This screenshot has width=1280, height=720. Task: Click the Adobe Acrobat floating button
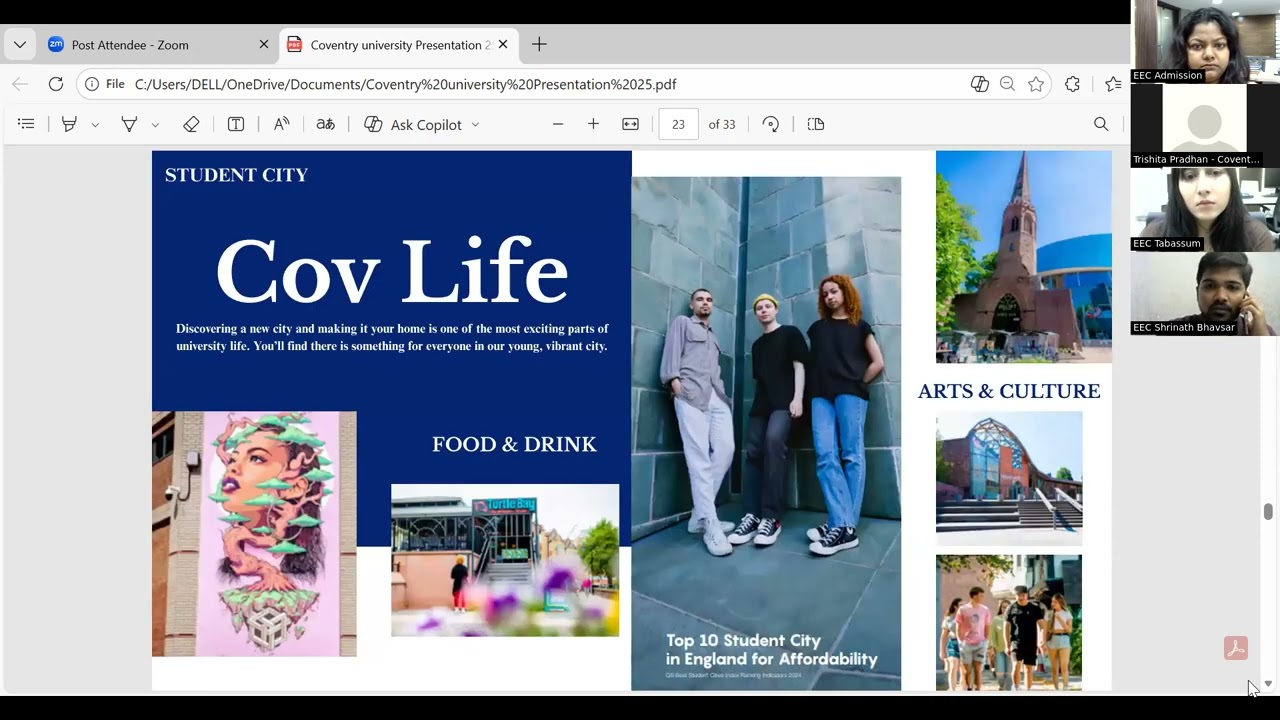(x=1236, y=648)
